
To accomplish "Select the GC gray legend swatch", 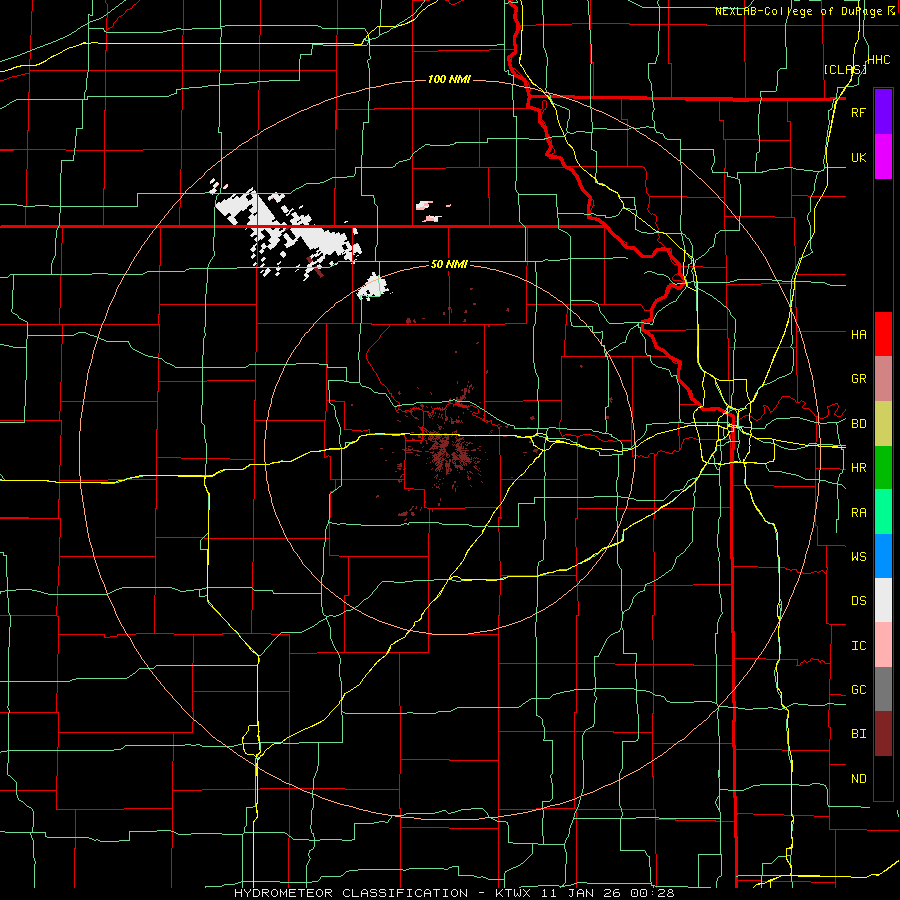I will click(883, 689).
